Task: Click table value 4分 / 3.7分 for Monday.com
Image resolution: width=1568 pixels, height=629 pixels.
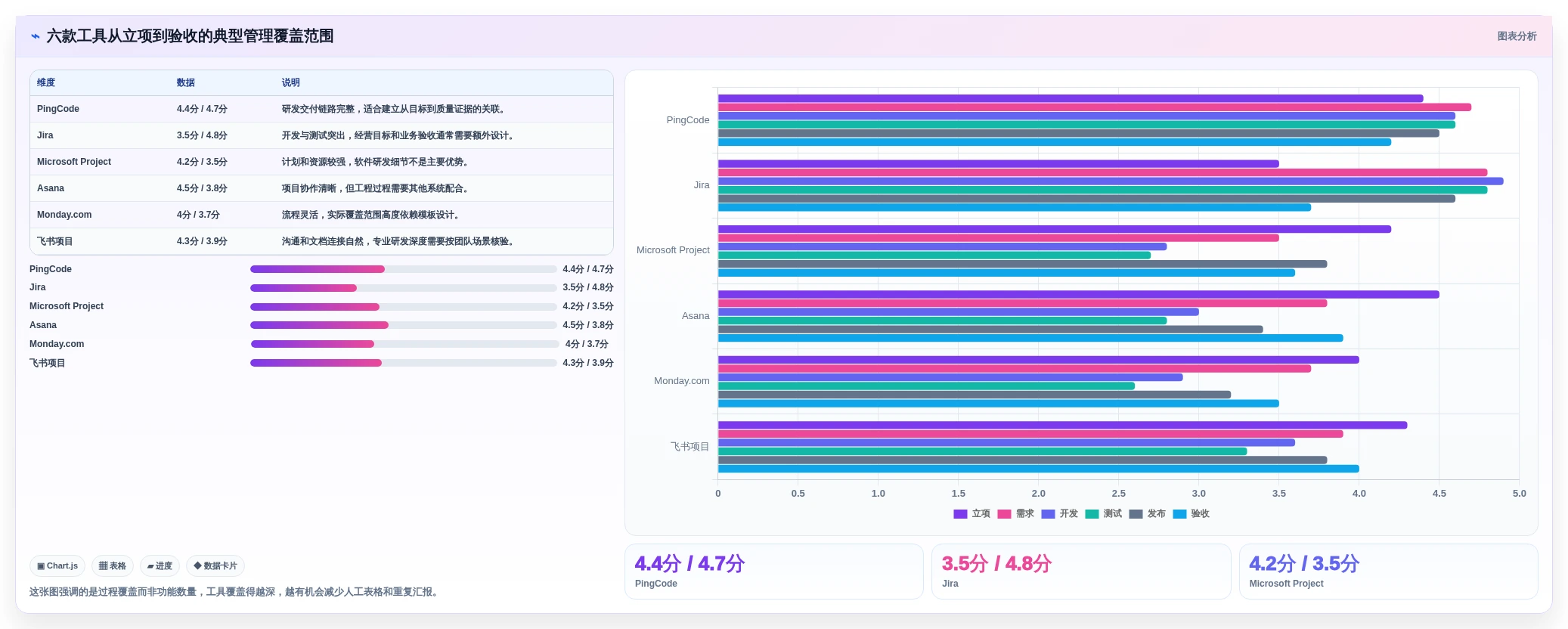Action: pos(198,215)
